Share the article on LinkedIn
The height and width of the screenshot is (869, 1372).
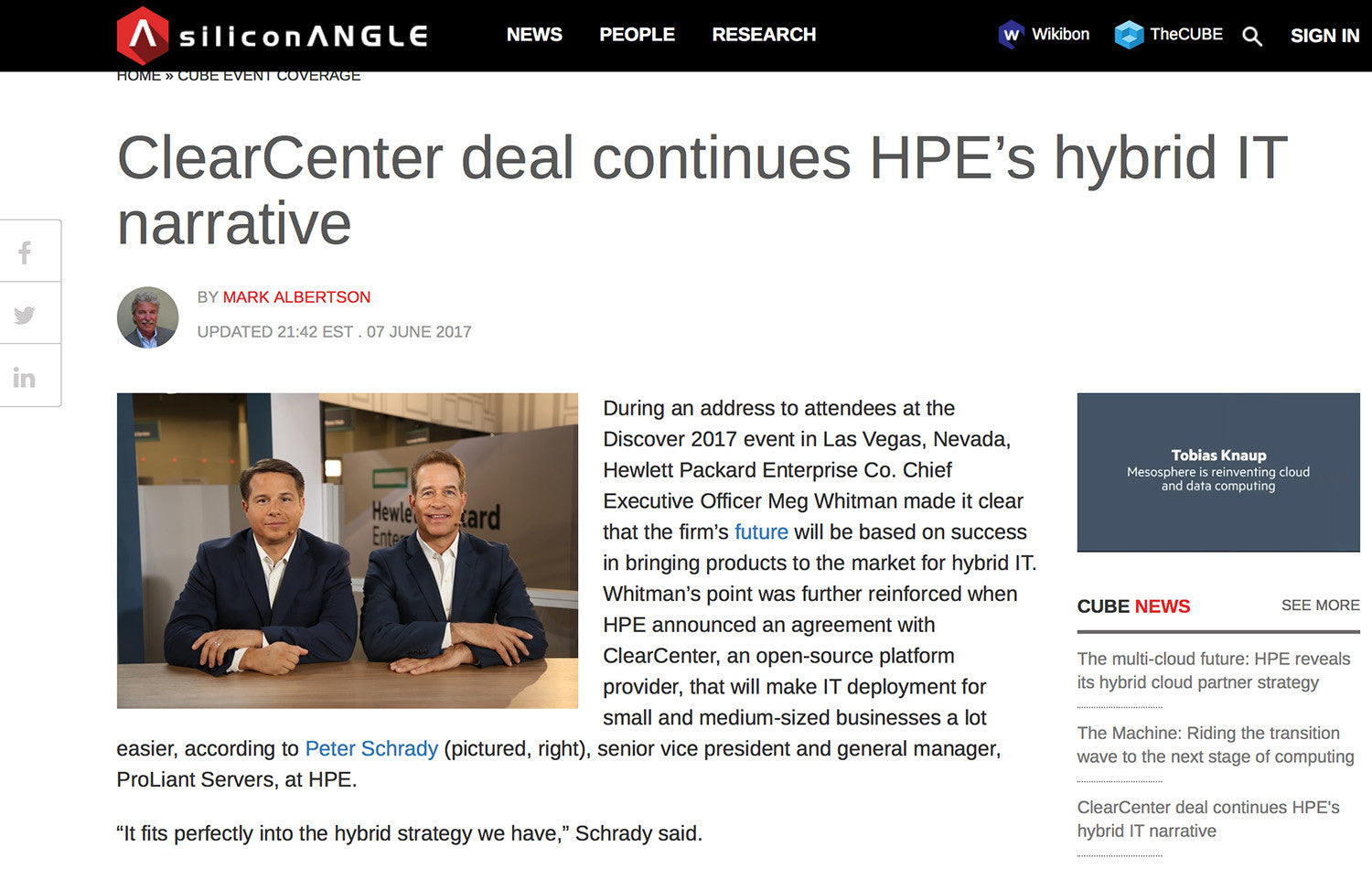tap(25, 376)
